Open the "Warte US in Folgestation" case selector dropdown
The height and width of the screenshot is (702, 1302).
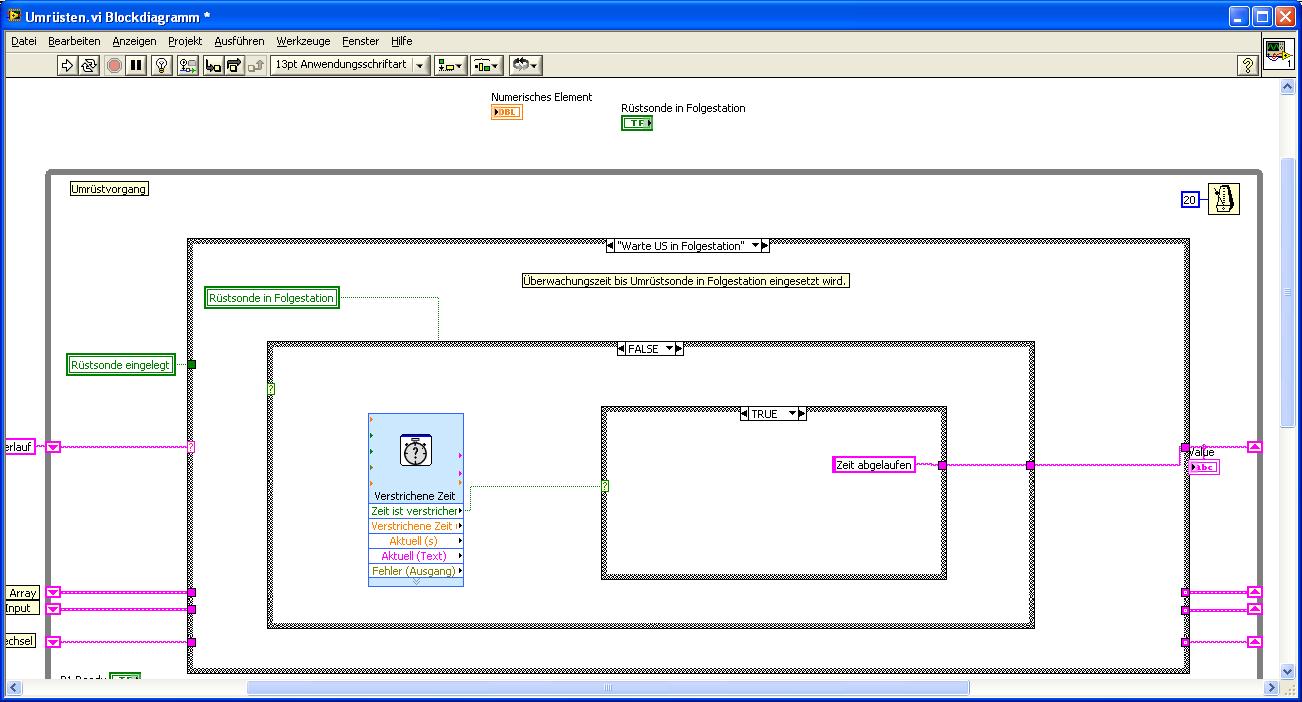point(756,246)
